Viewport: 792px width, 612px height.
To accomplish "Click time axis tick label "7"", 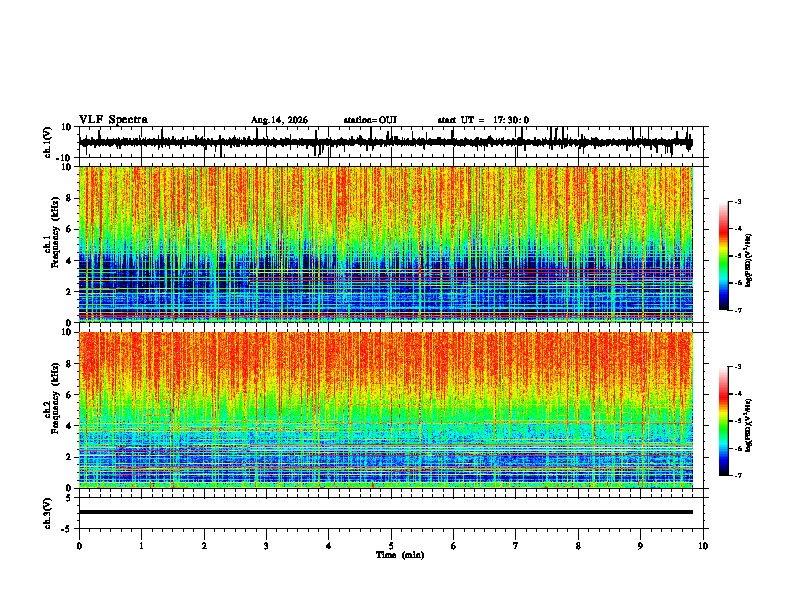I will pos(516,546).
